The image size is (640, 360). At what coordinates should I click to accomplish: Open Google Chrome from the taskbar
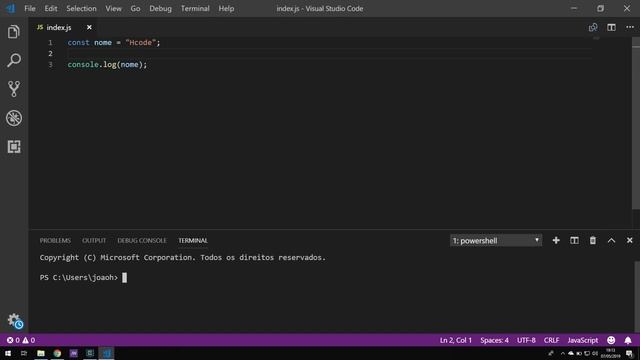[x=57, y=353]
